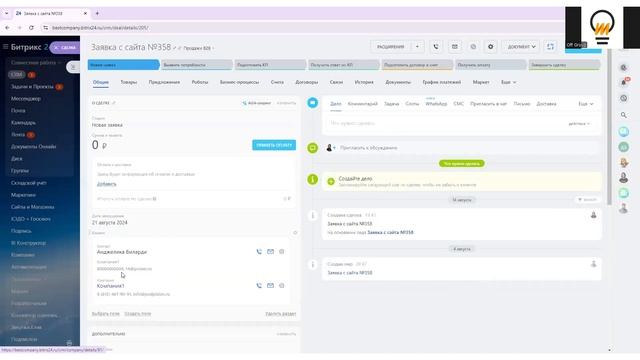Open the pipeline dropdown next to deal title

click(x=198, y=48)
